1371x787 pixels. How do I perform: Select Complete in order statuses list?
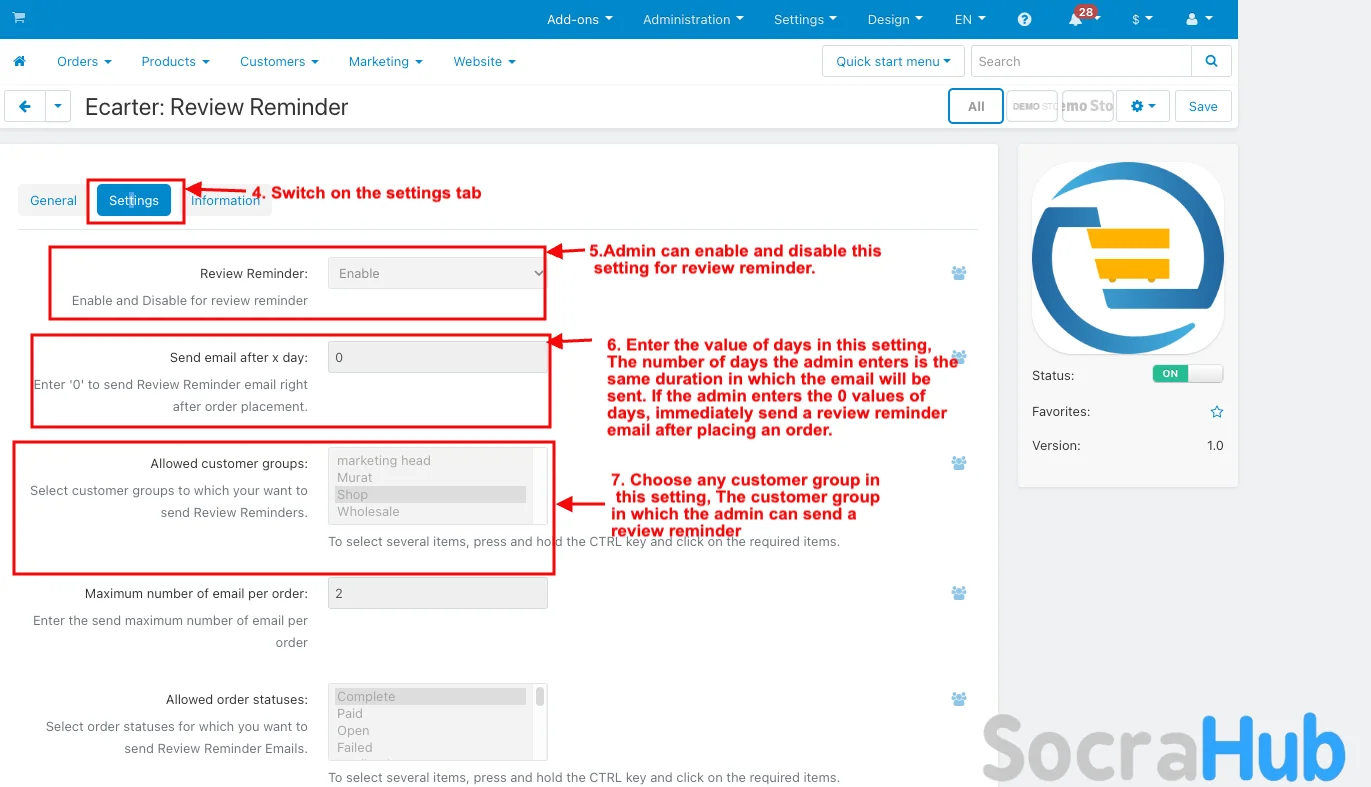click(x=430, y=697)
